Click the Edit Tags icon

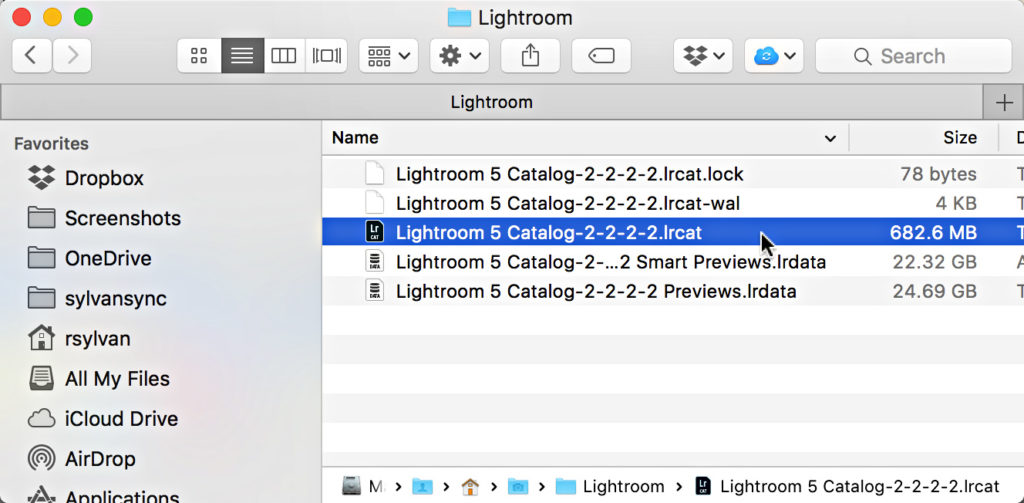(x=601, y=56)
